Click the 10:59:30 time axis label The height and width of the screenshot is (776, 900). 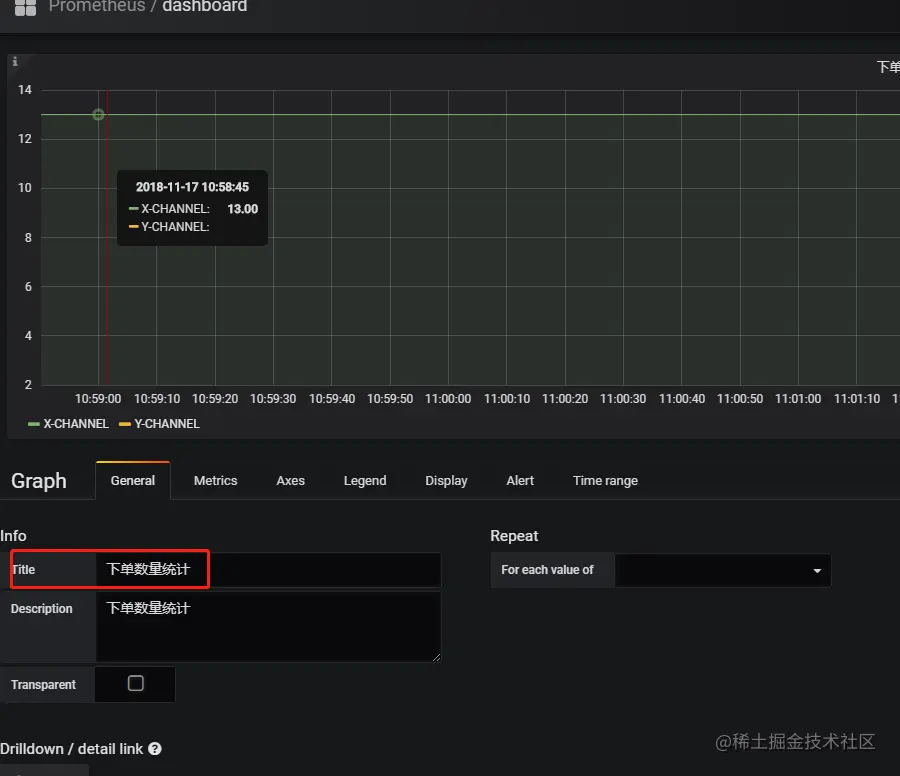273,398
